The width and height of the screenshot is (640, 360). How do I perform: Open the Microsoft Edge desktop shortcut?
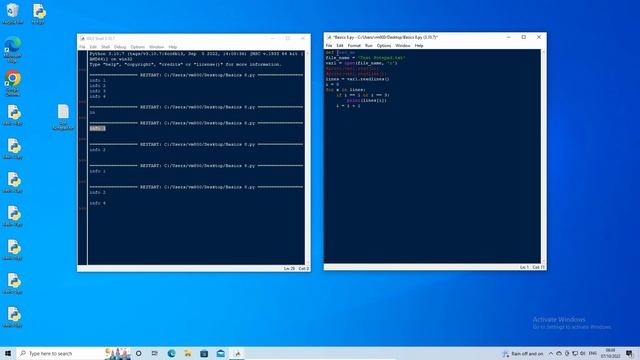pos(13,49)
